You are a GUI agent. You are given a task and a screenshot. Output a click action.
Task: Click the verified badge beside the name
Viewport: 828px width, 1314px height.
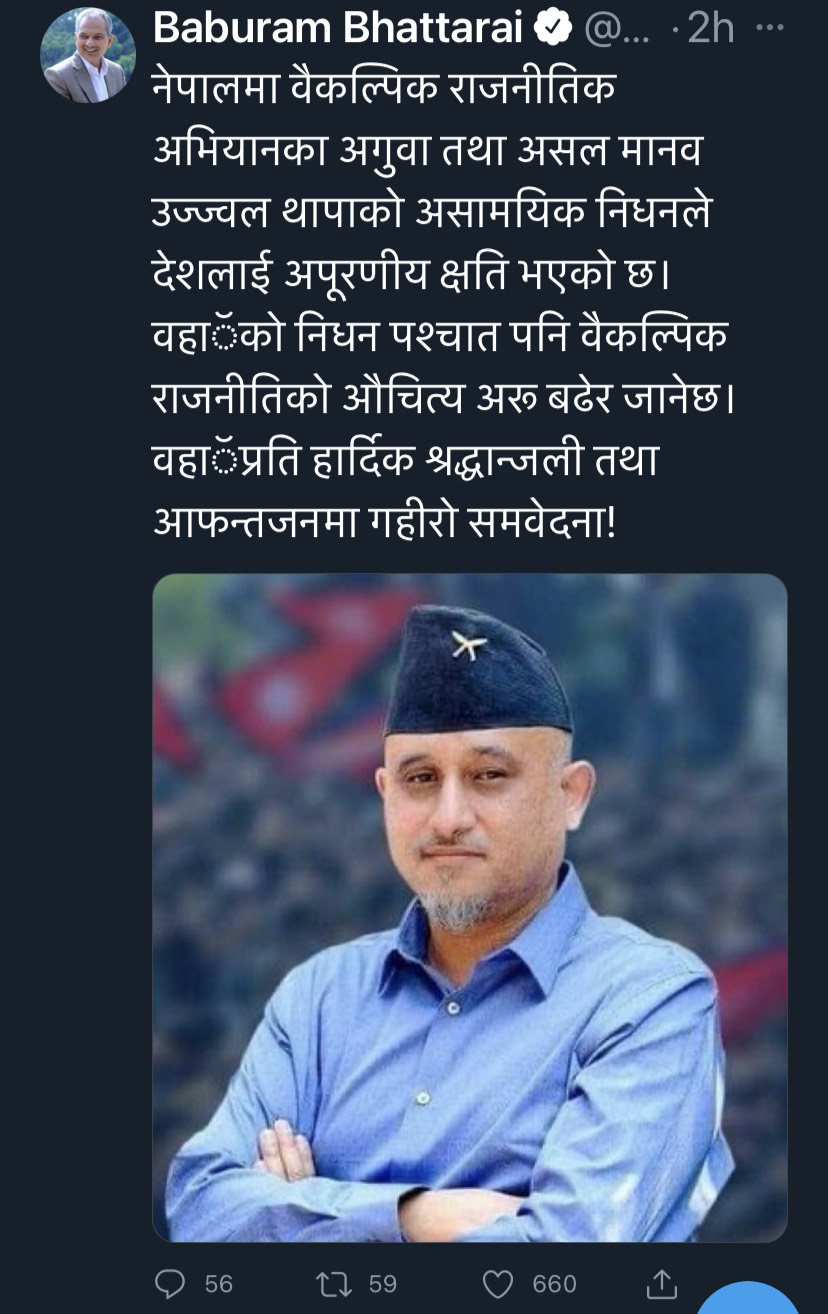[x=551, y=30]
